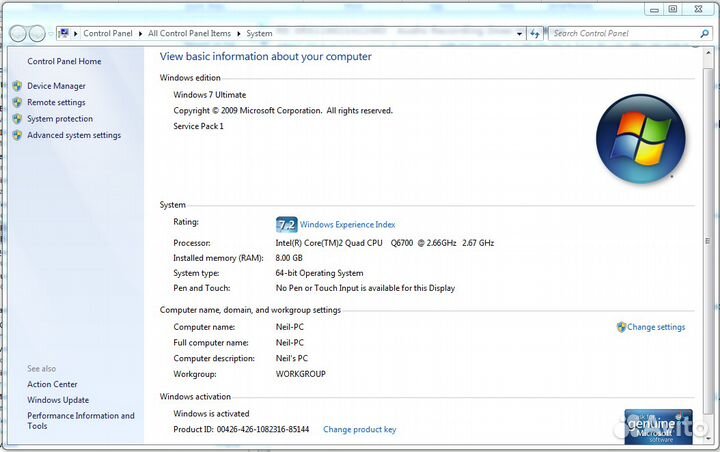
Task: Click the Copyright 2009 Microsoft Corporation line
Action: coord(283,111)
